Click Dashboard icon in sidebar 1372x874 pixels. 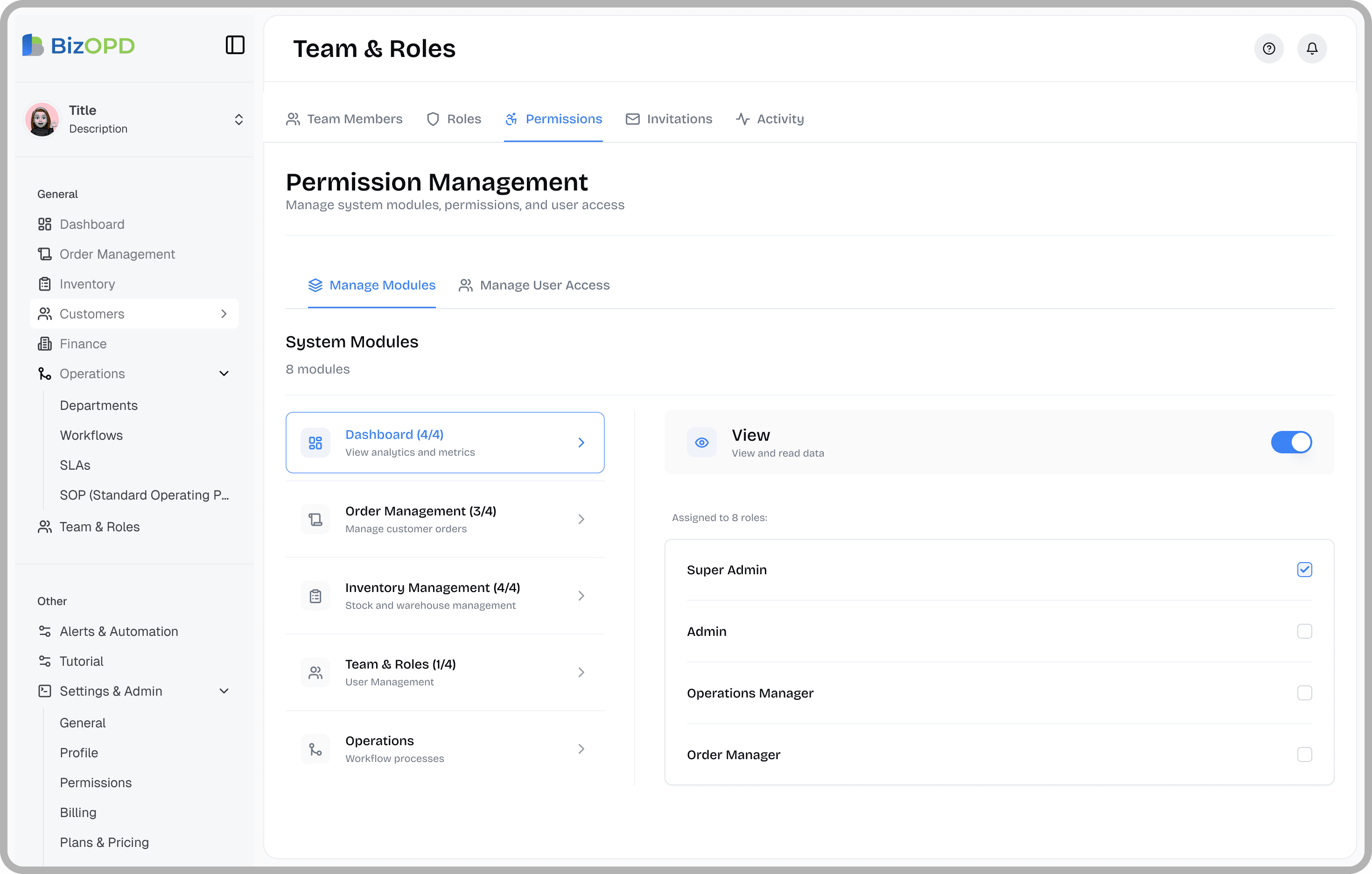pyautogui.click(x=44, y=224)
